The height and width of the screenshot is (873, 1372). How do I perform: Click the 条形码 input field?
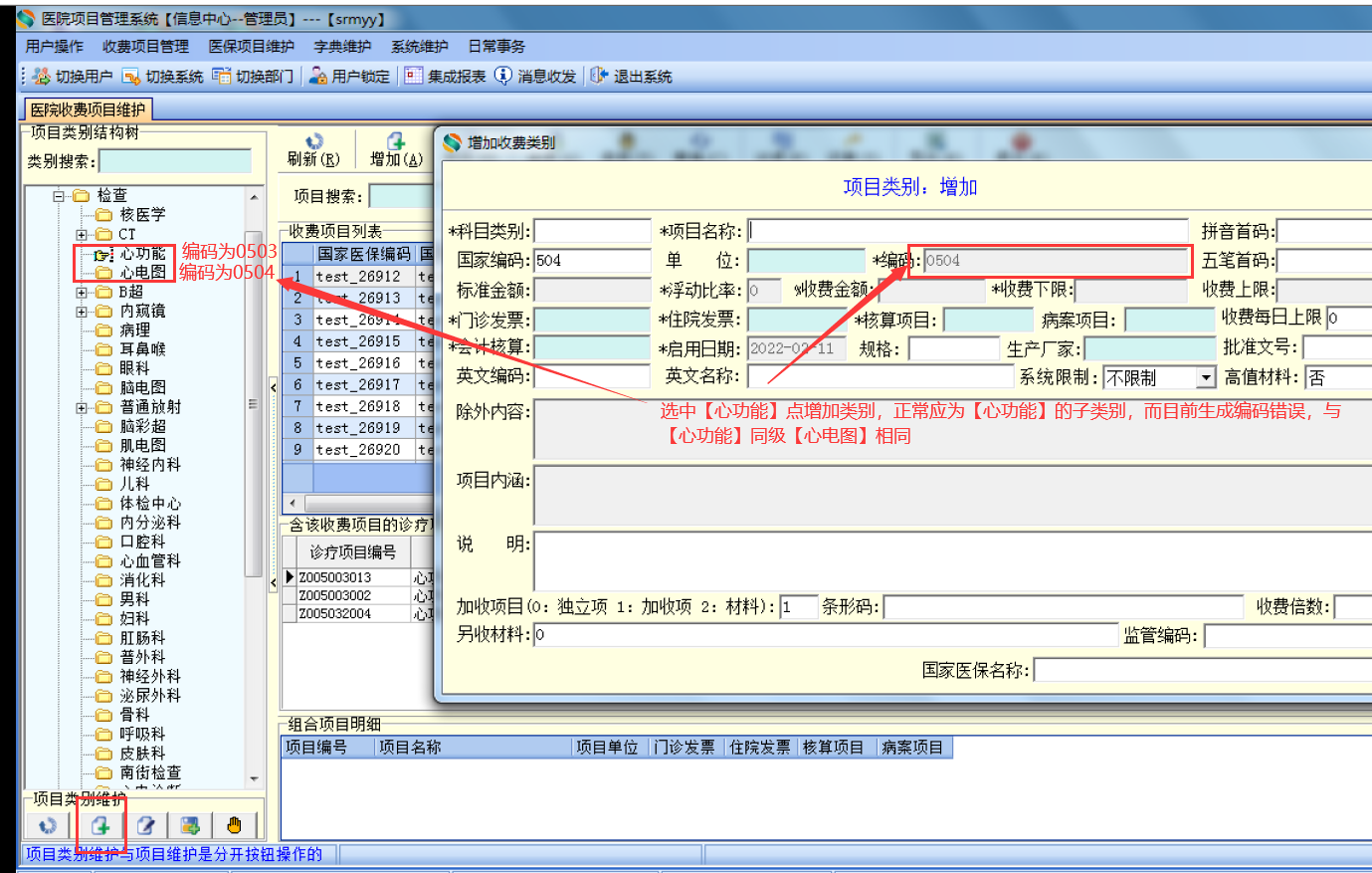(1064, 607)
